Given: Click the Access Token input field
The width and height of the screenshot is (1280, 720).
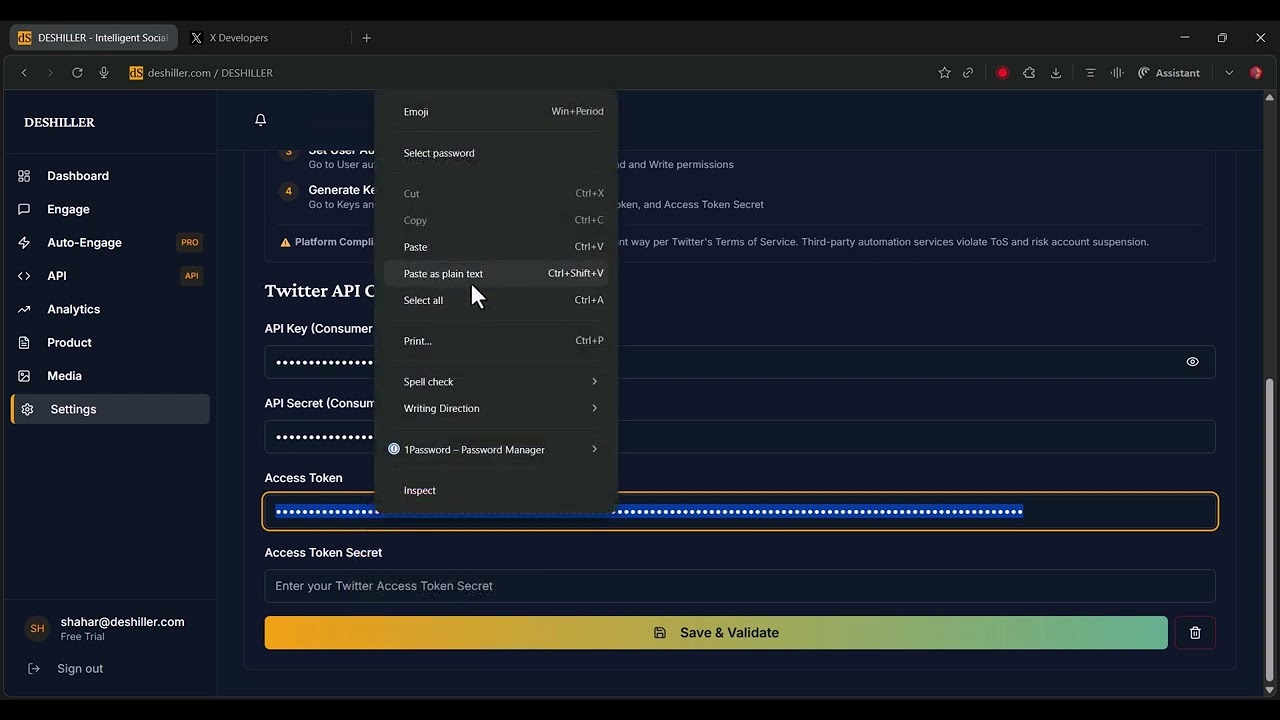Looking at the screenshot, I should pos(740,511).
